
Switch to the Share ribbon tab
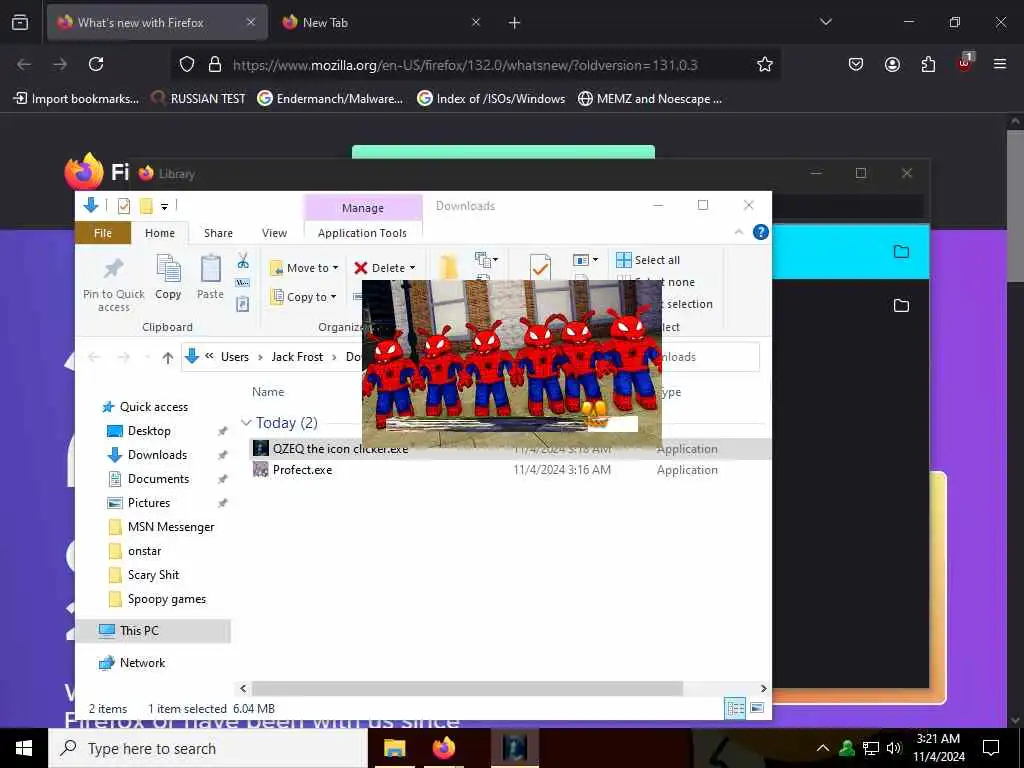pos(218,233)
